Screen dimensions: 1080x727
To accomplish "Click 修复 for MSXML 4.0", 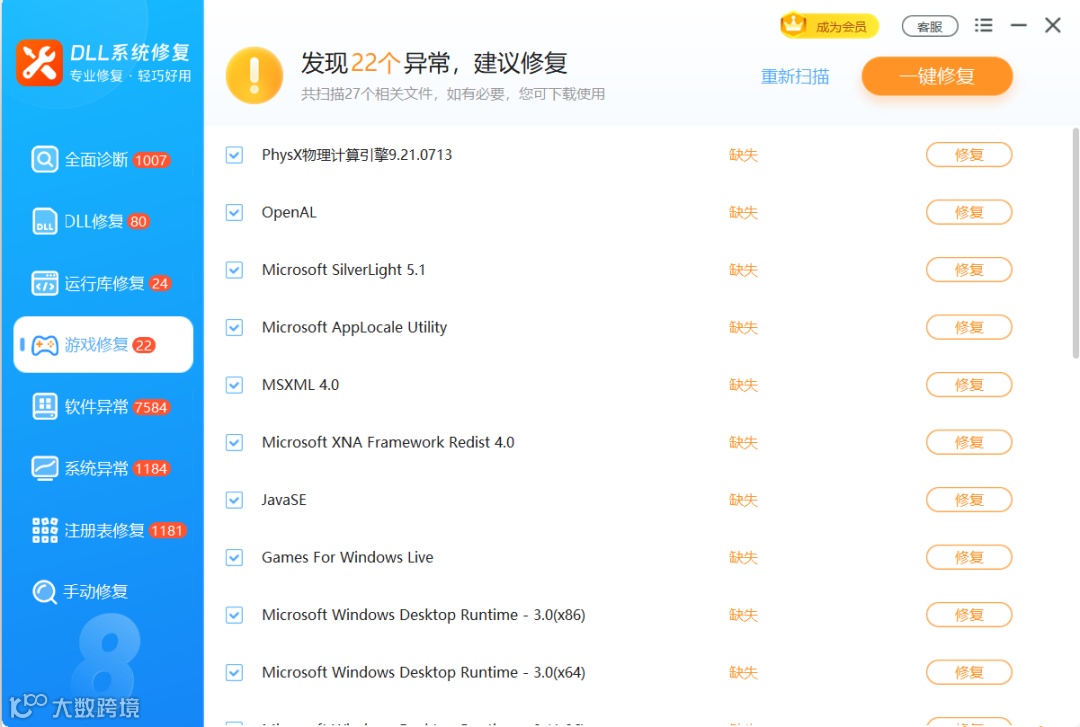I will (968, 385).
